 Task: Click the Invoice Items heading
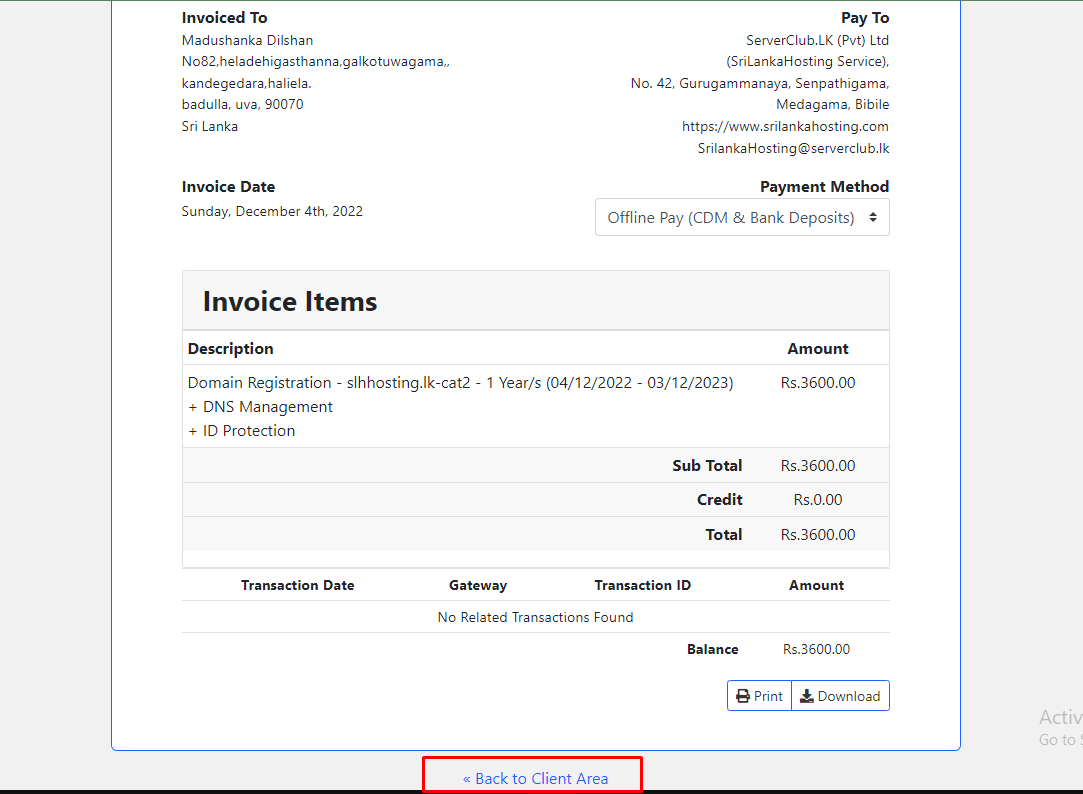[x=290, y=302]
